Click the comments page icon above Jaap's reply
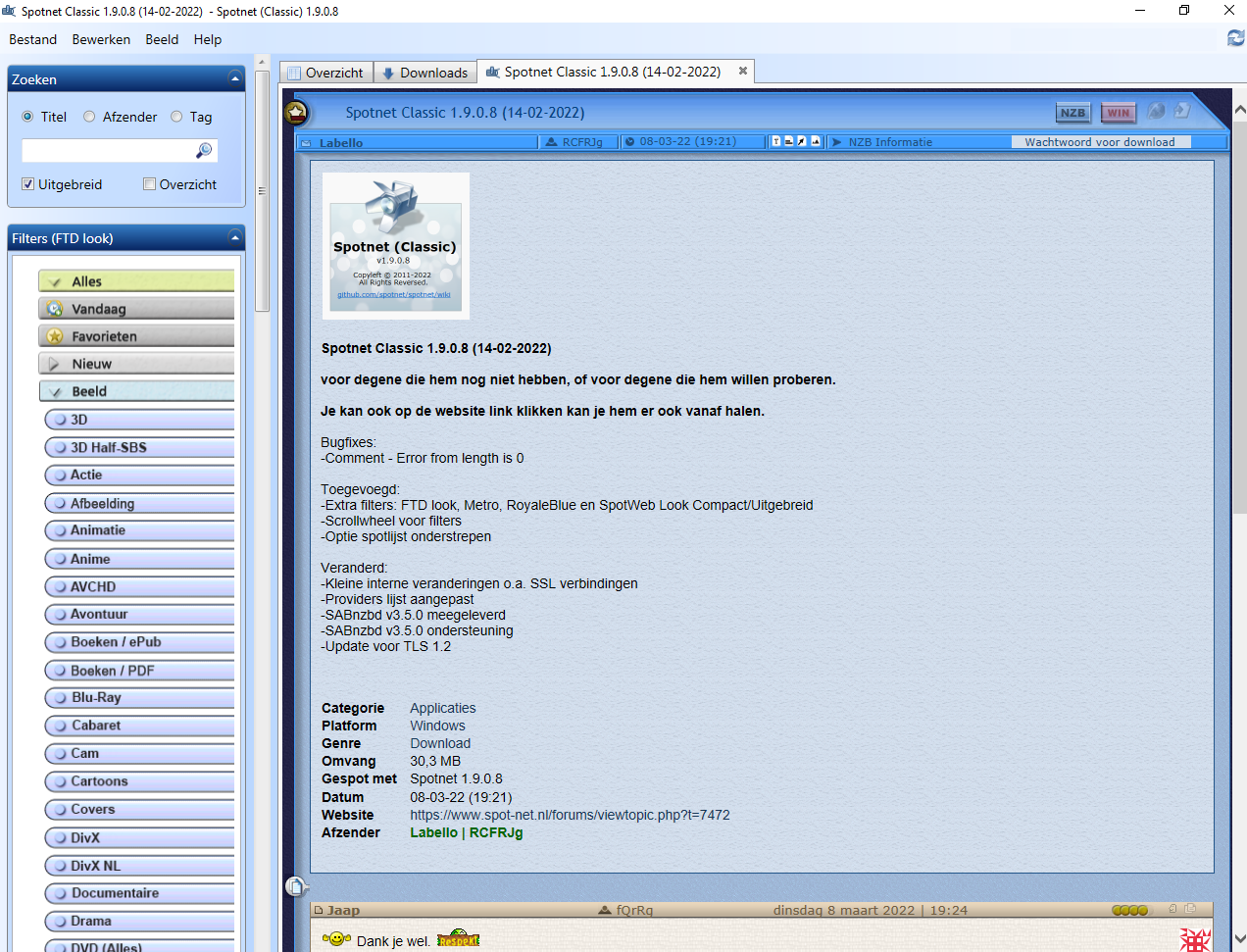 coord(296,886)
